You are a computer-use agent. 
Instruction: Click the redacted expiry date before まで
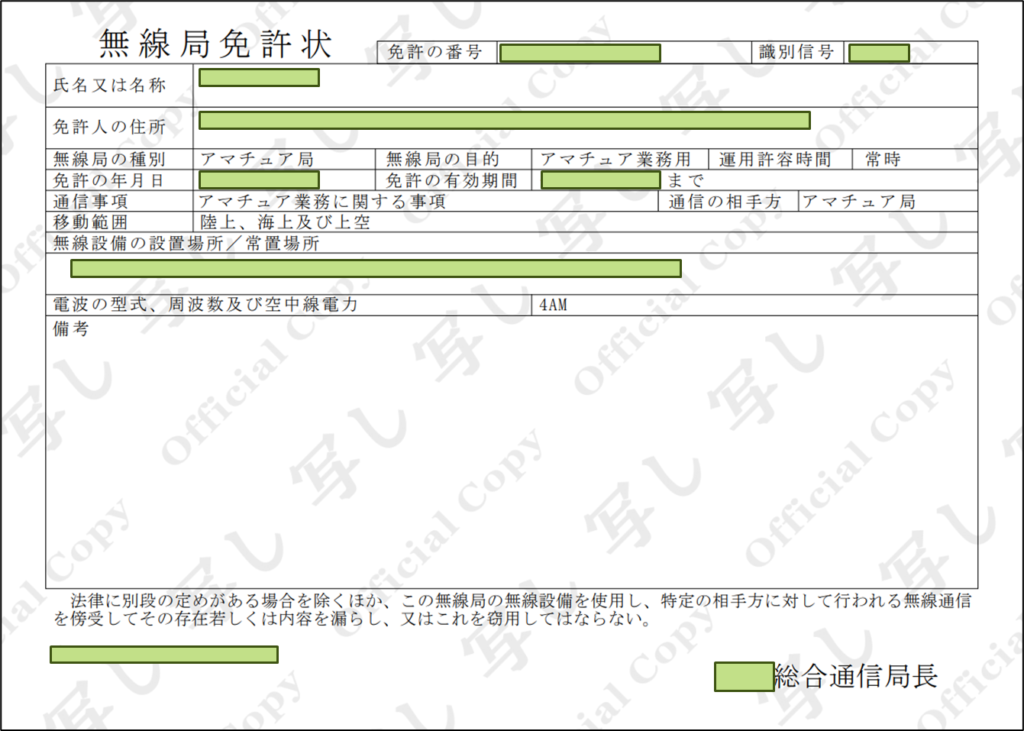(x=600, y=181)
